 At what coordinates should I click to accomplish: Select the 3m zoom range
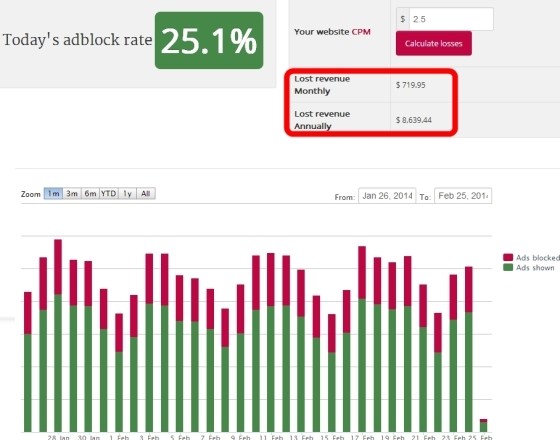coord(72,194)
